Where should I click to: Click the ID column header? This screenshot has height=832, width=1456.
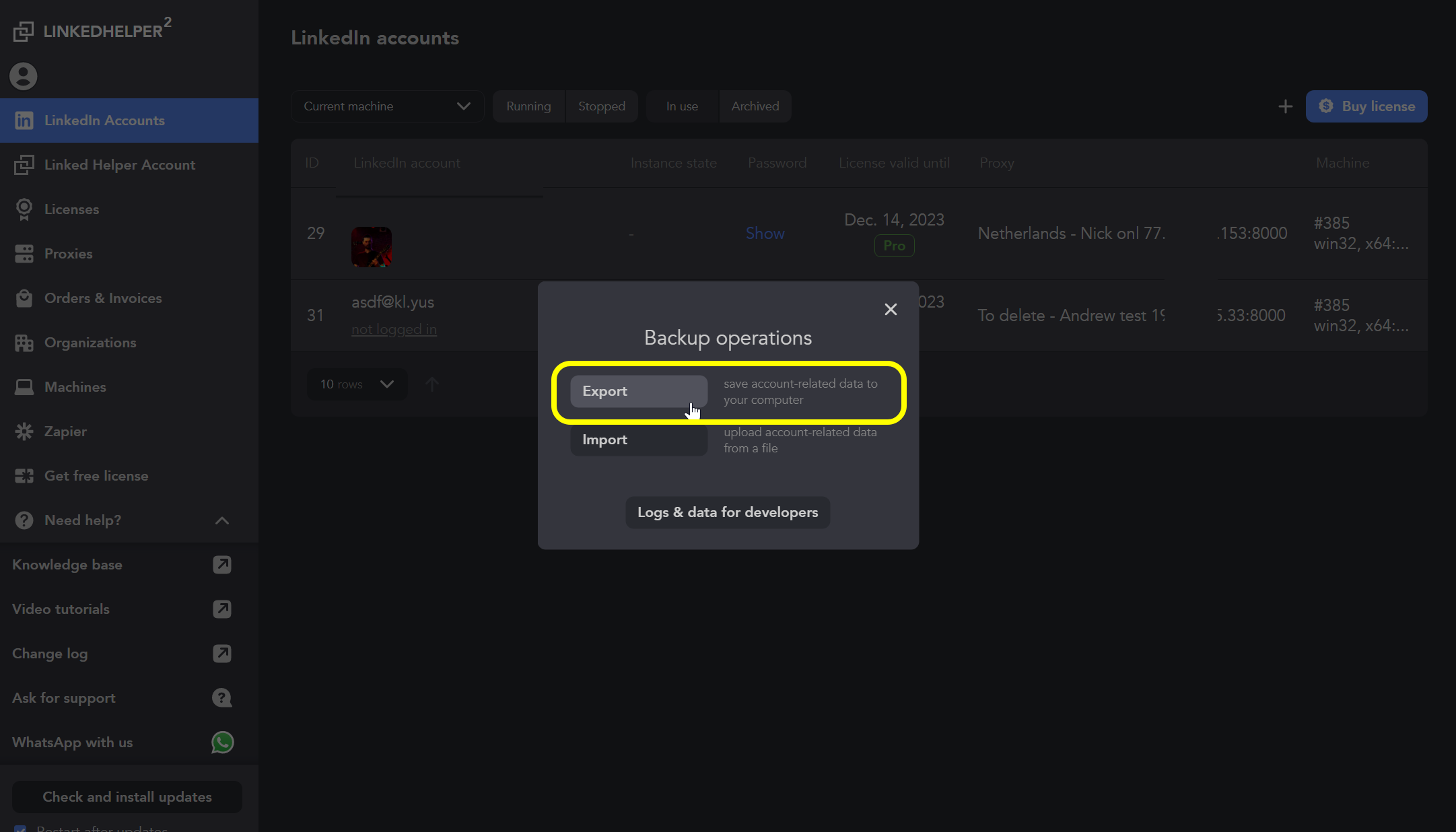(312, 163)
